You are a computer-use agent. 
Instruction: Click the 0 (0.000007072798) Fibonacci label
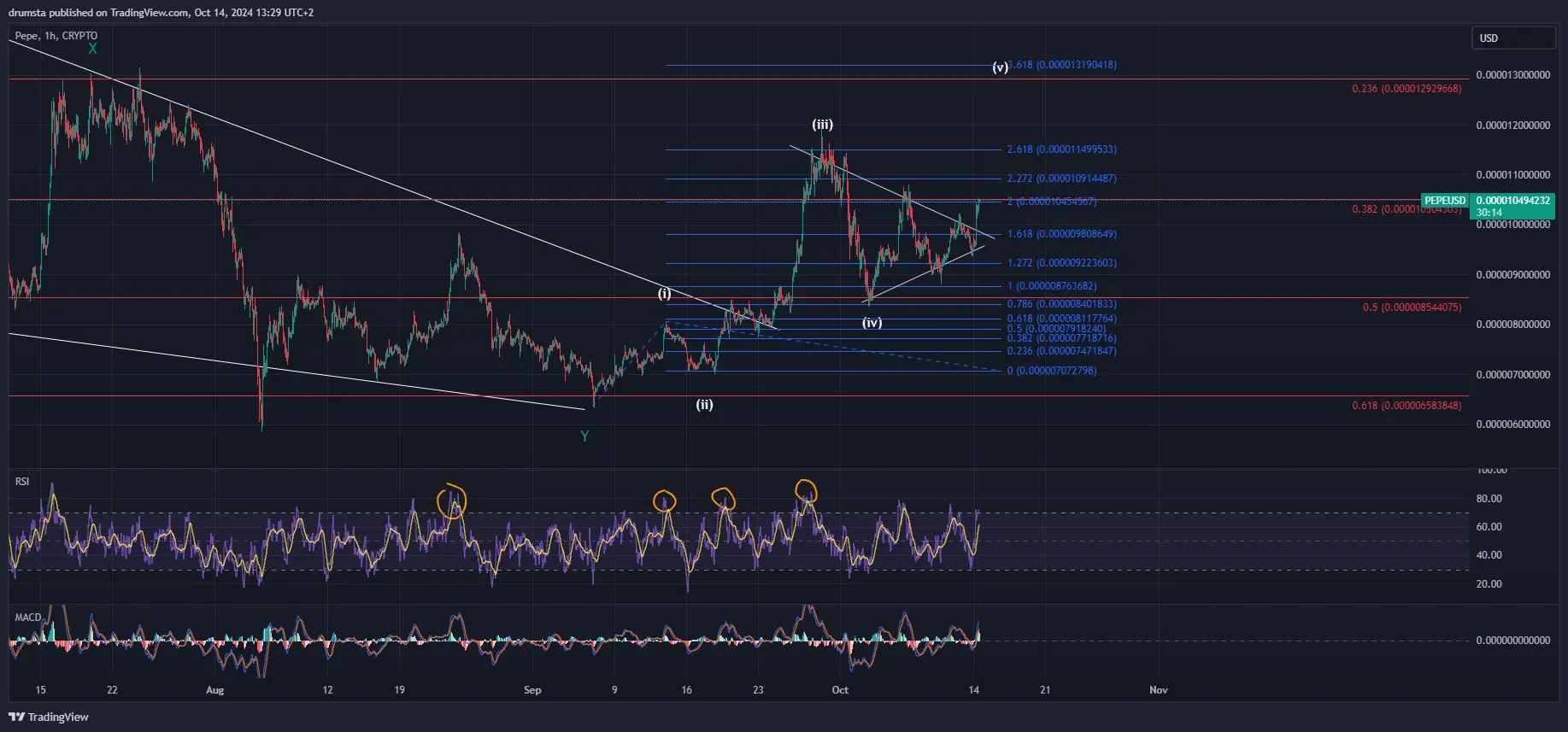[1052, 371]
